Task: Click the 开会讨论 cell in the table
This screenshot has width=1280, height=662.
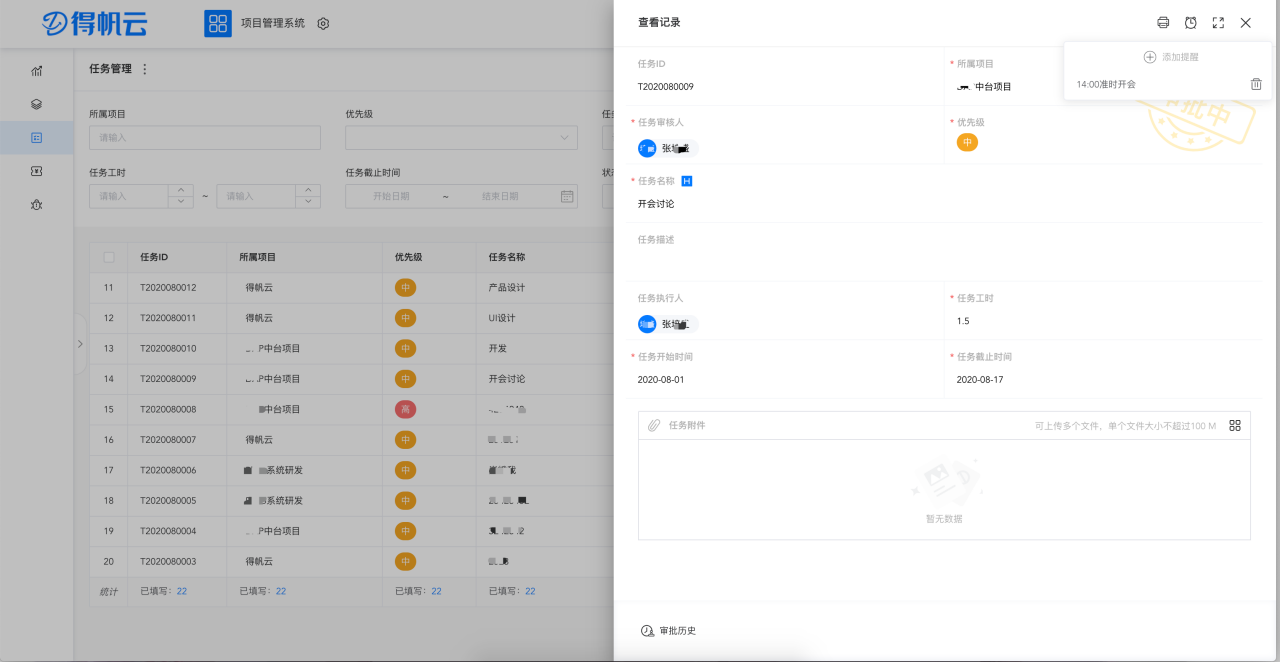Action: coord(507,379)
